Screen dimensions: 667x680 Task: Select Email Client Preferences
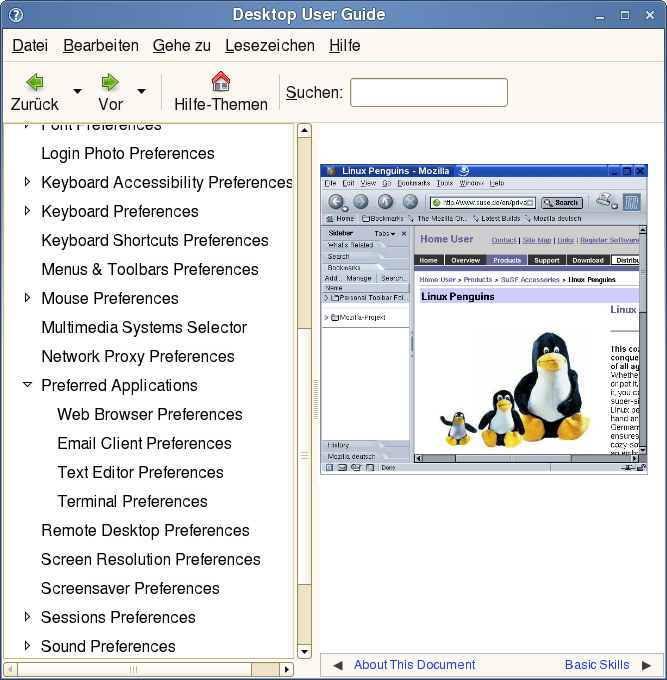click(144, 444)
